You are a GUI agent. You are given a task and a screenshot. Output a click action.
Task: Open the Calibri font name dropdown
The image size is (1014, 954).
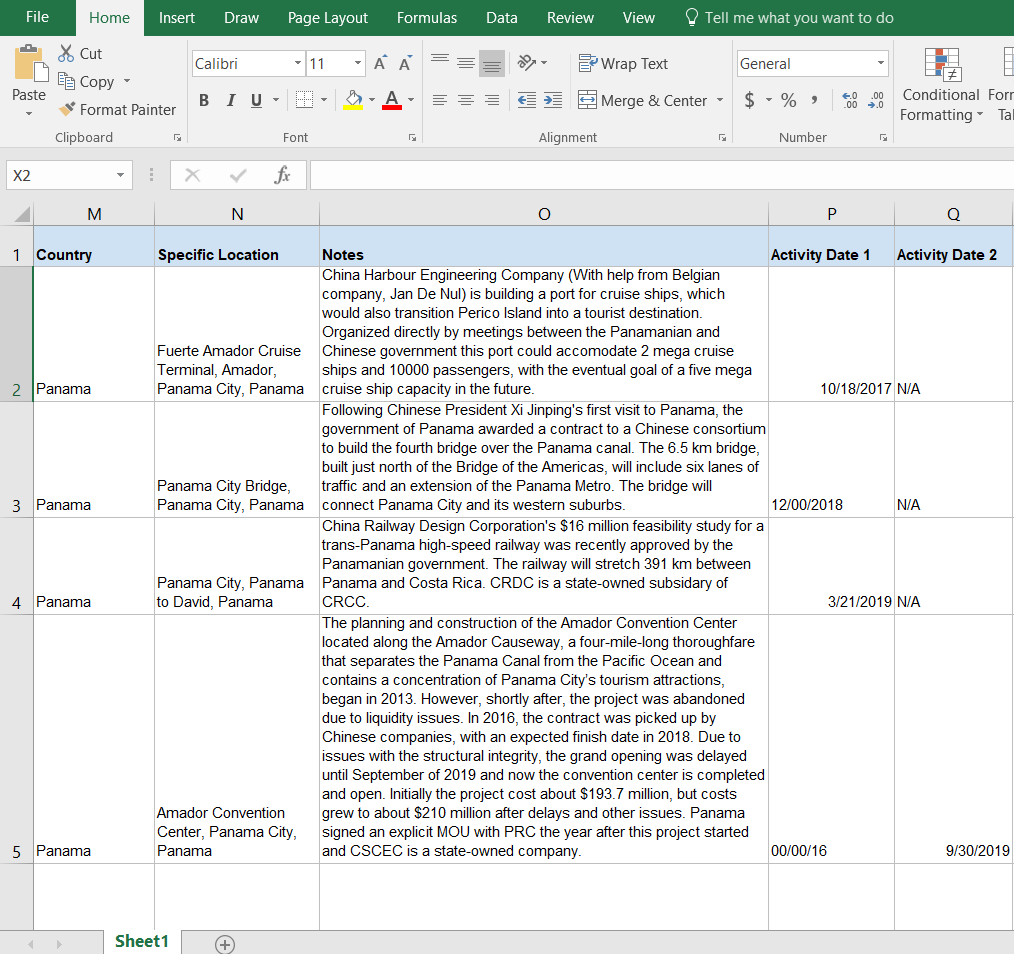pyautogui.click(x=297, y=63)
